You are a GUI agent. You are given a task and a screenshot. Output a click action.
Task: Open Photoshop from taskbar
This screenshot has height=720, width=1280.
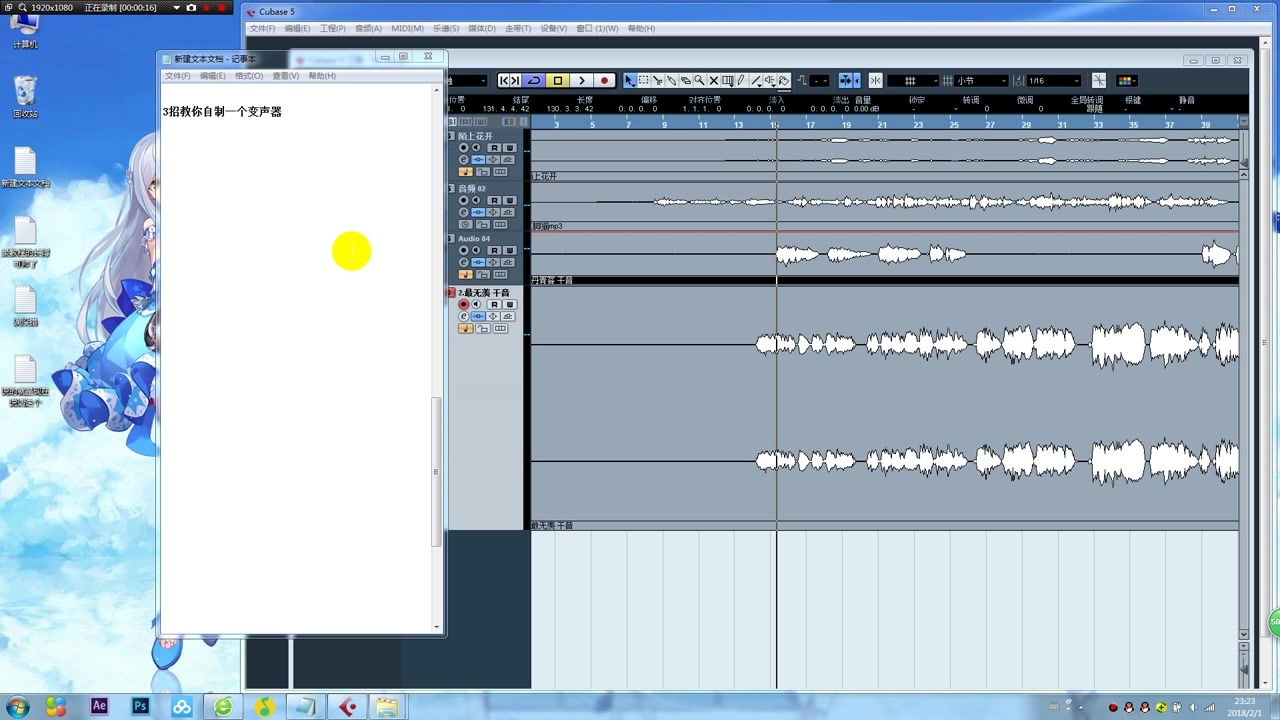click(140, 706)
